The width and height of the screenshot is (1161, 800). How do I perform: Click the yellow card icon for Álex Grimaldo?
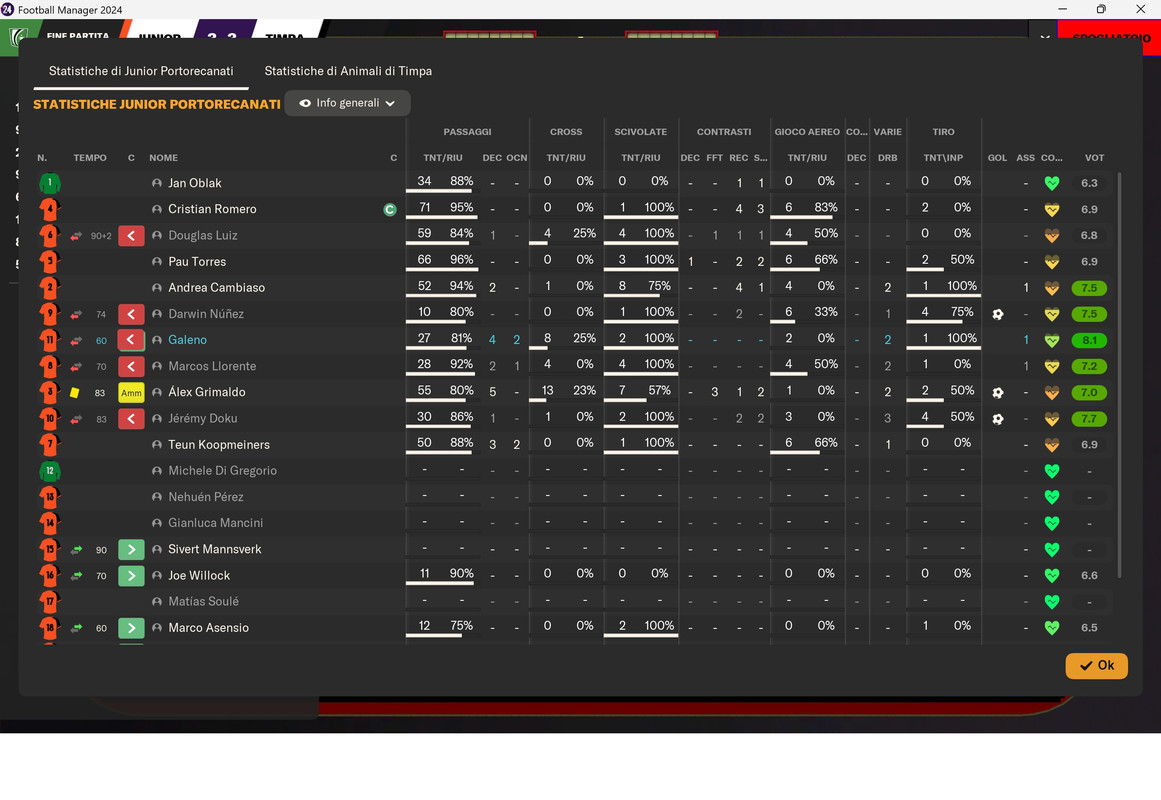(x=75, y=393)
